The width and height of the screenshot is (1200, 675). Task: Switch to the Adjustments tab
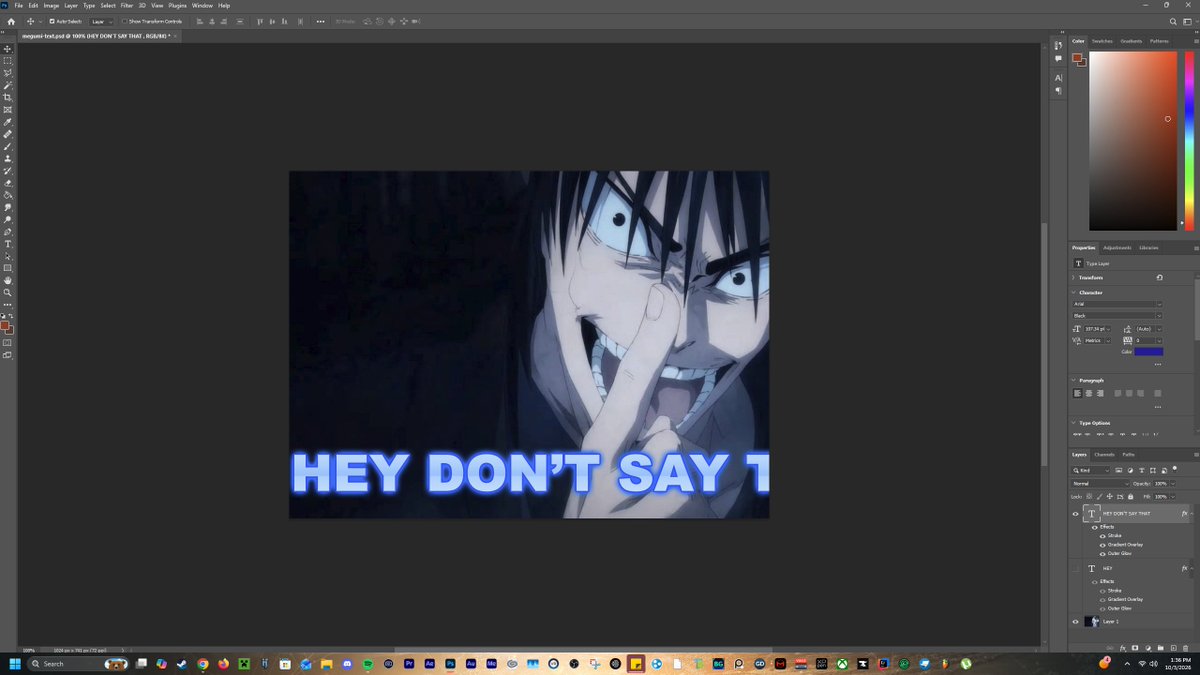coord(1117,248)
